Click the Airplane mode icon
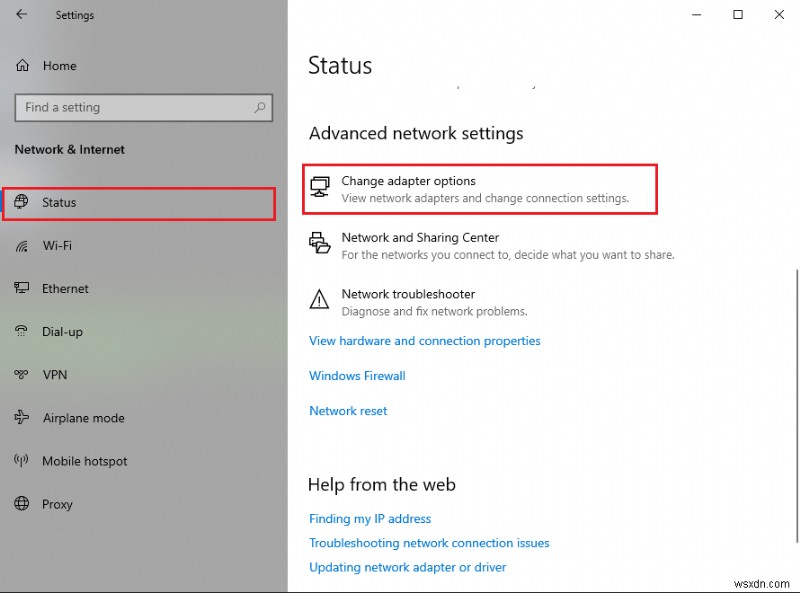 [x=21, y=418]
